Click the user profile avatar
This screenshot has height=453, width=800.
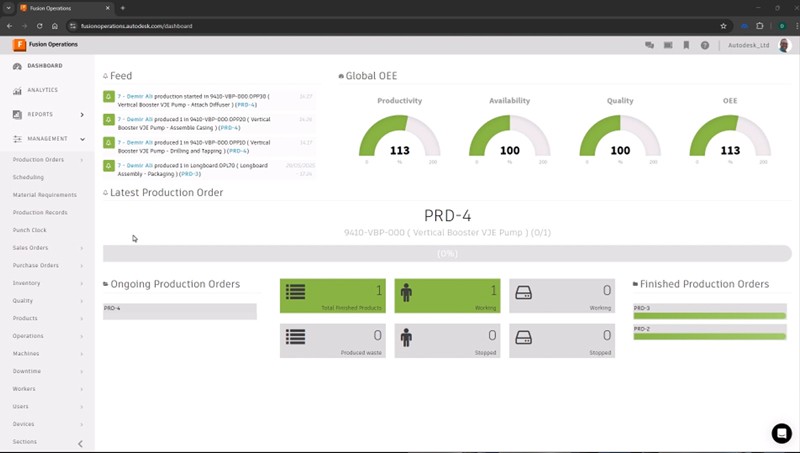coord(785,45)
